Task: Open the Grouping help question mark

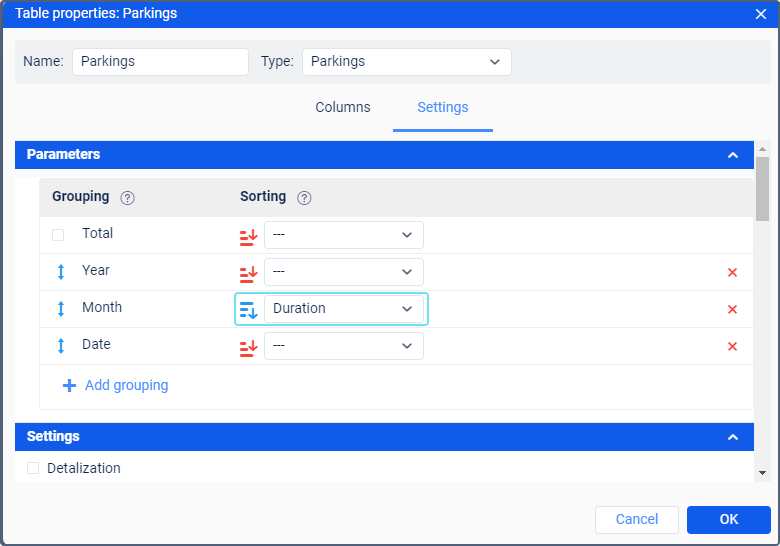Action: click(x=127, y=198)
